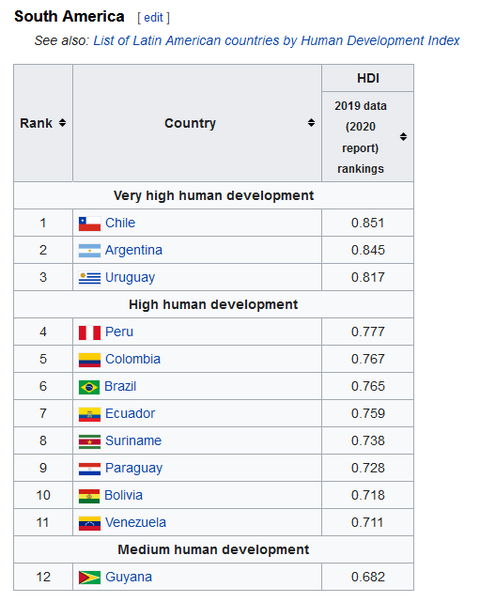
Task: Open List of Latin American countries by HDI
Action: (x=276, y=40)
